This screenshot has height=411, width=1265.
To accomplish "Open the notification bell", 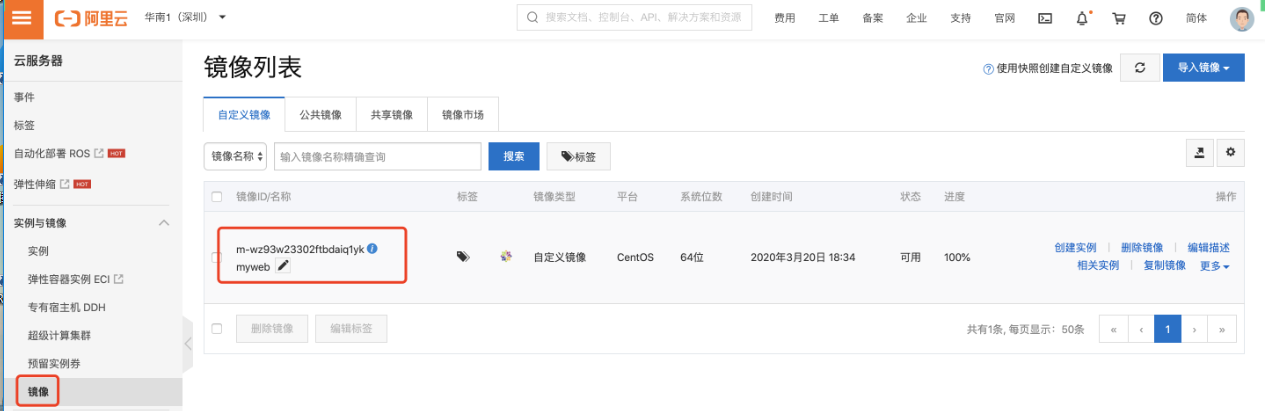I will click(1082, 18).
